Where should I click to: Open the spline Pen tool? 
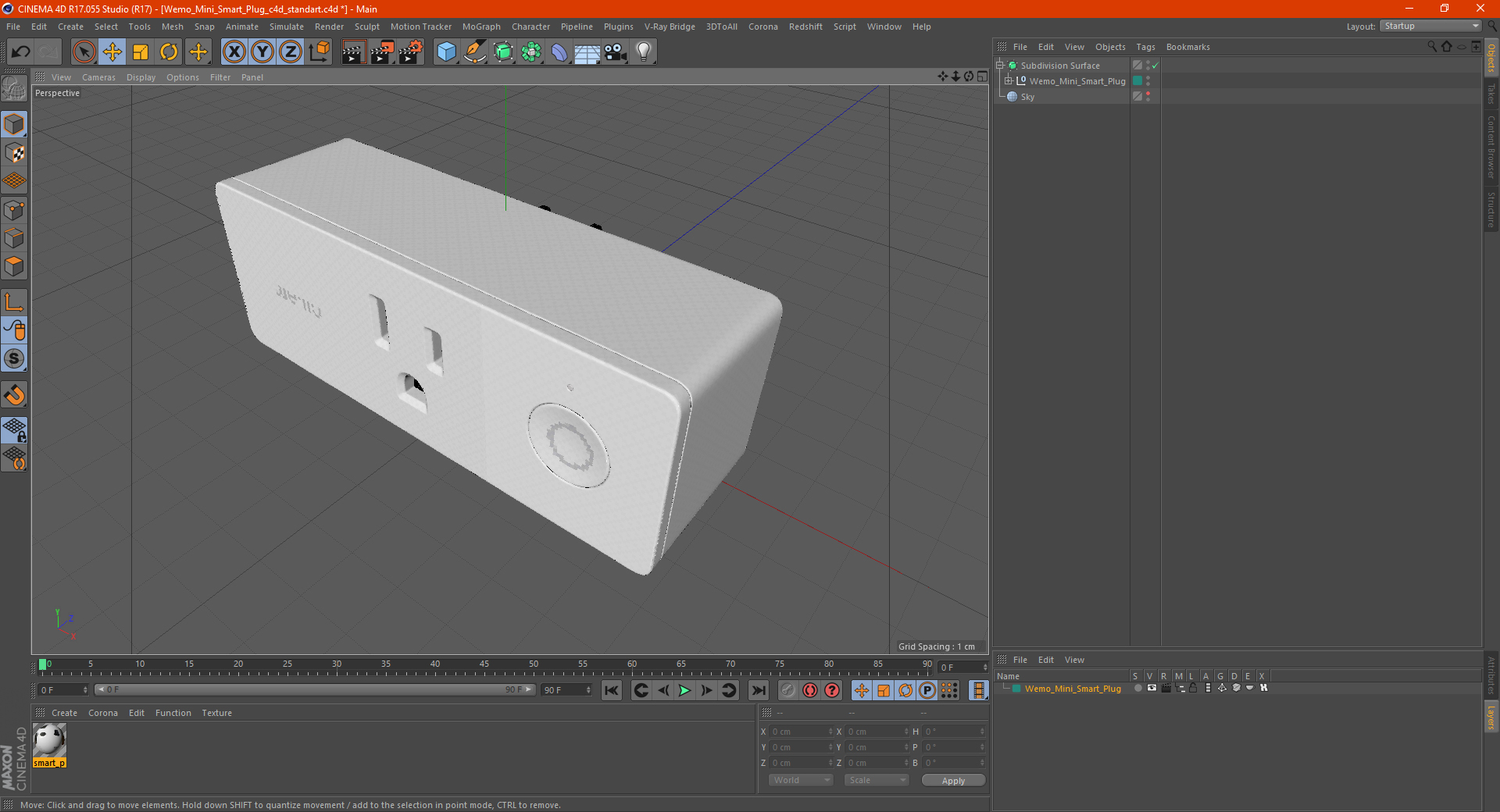474,52
